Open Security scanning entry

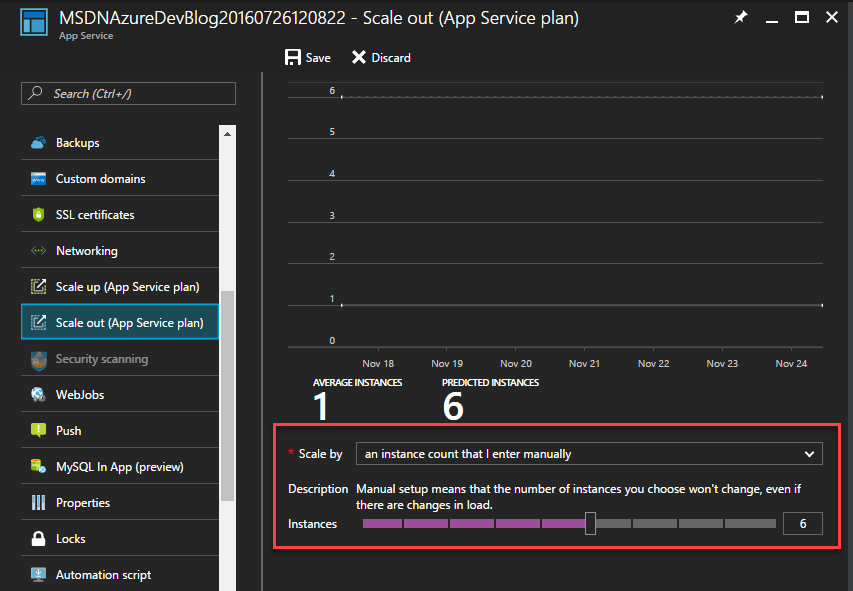pyautogui.click(x=120, y=359)
